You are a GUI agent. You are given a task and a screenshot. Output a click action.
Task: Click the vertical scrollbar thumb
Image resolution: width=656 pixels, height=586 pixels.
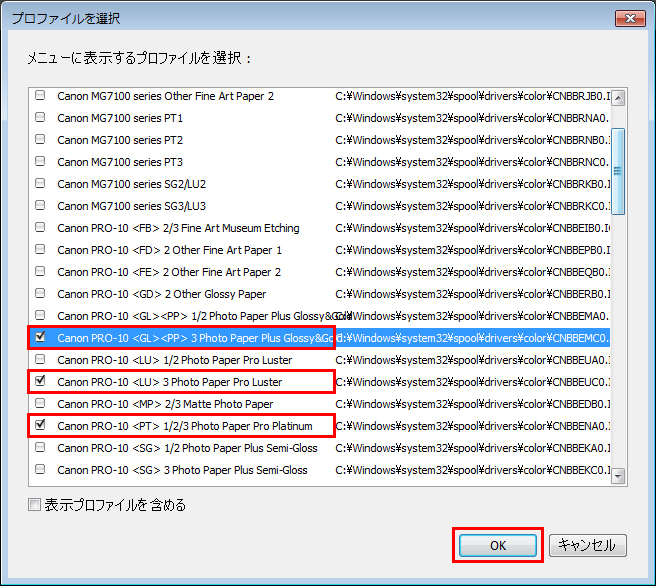pyautogui.click(x=618, y=171)
